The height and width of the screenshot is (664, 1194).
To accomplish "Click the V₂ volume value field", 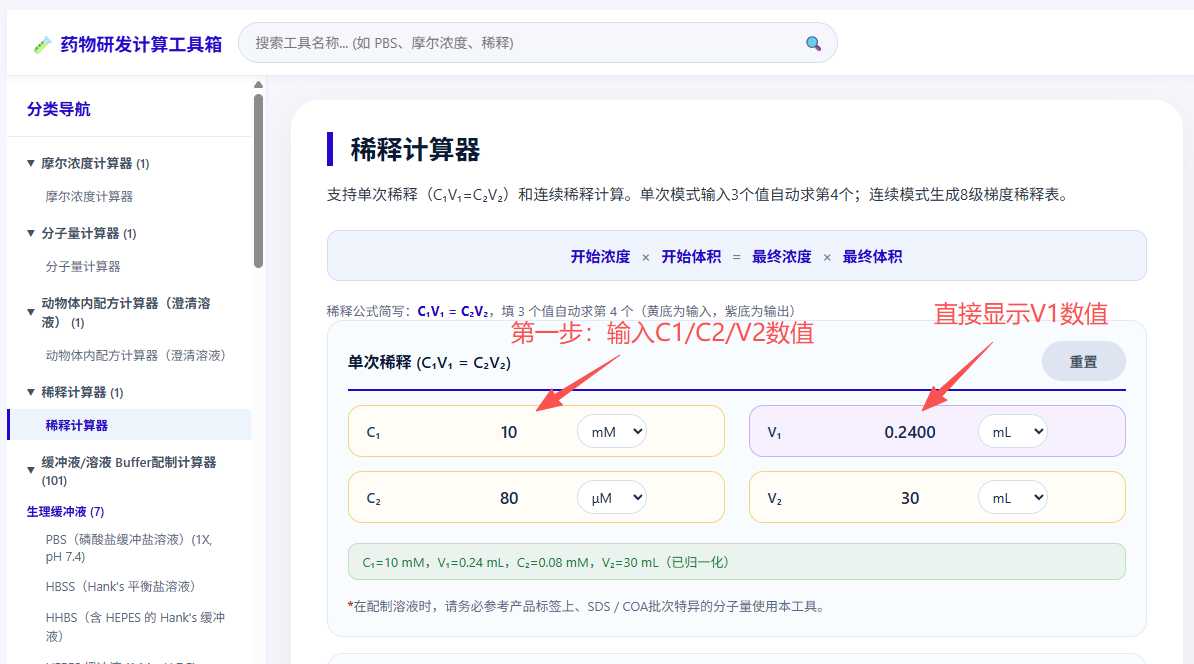I will [909, 498].
